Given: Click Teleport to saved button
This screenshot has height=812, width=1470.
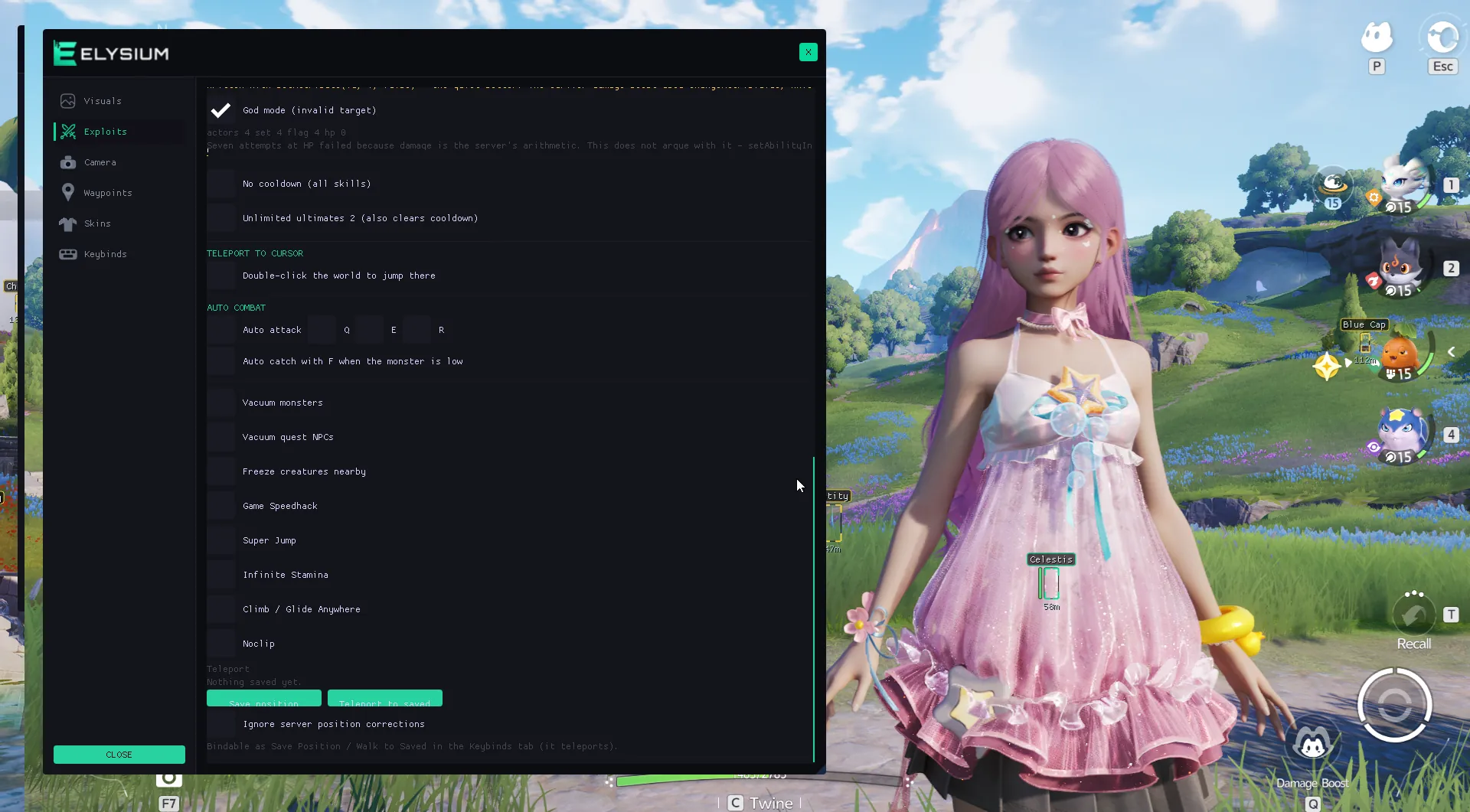Looking at the screenshot, I should (385, 698).
